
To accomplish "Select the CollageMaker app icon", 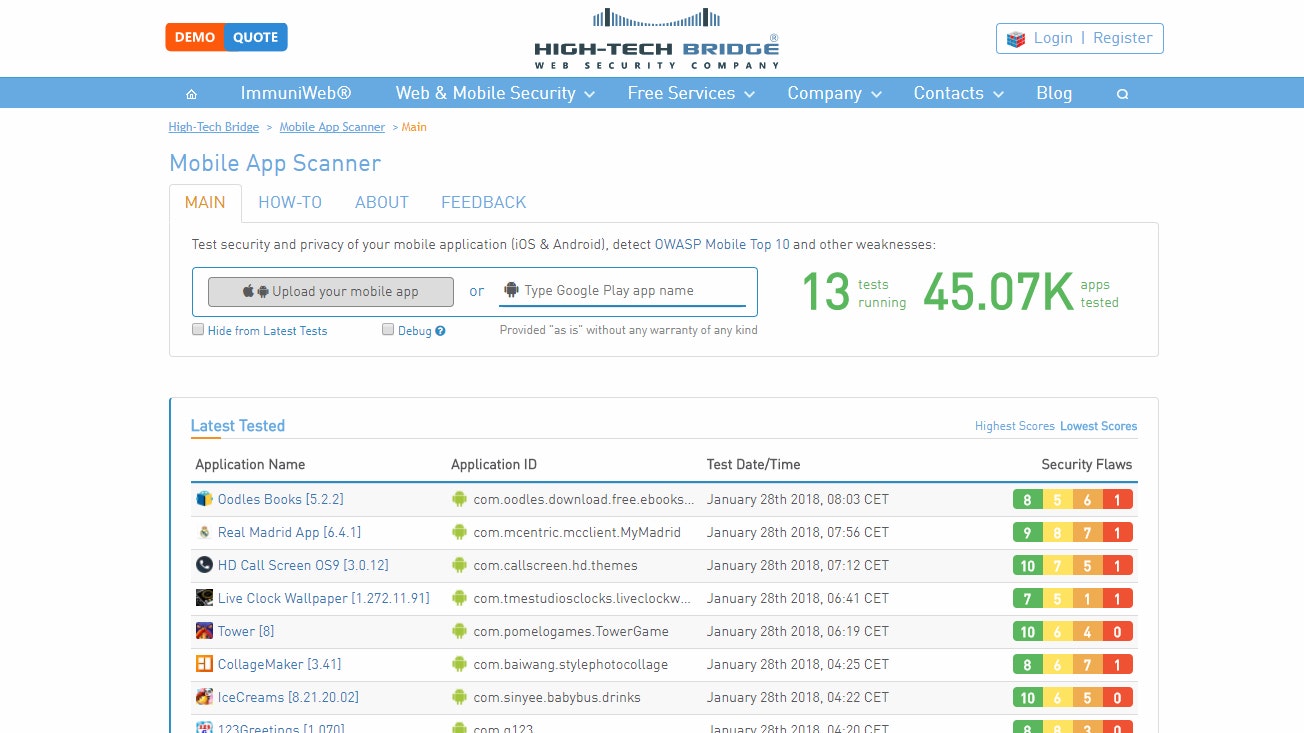I will pos(204,664).
